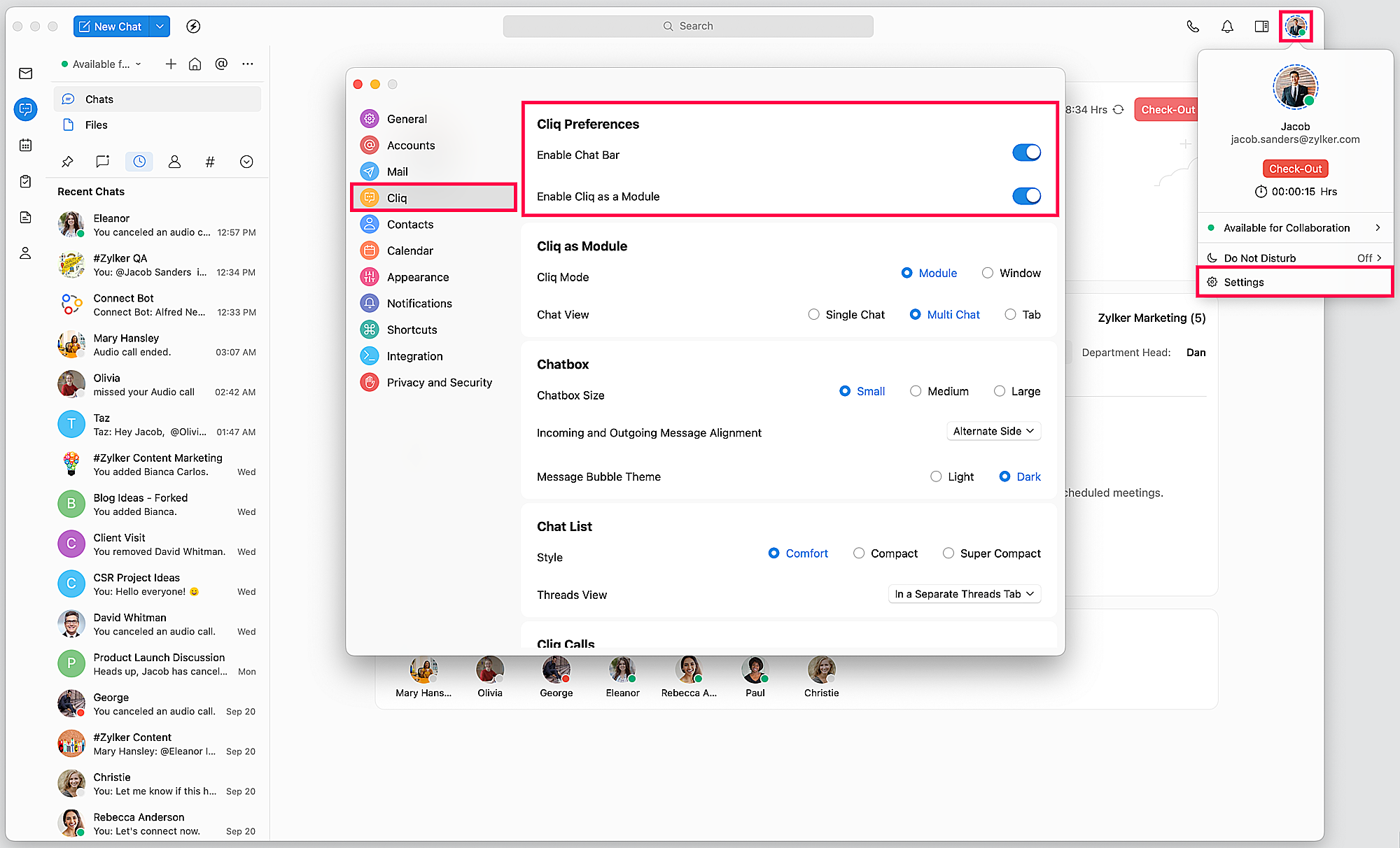Viewport: 1400px width, 848px height.
Task: Click the Search input field
Action: pyautogui.click(x=688, y=26)
